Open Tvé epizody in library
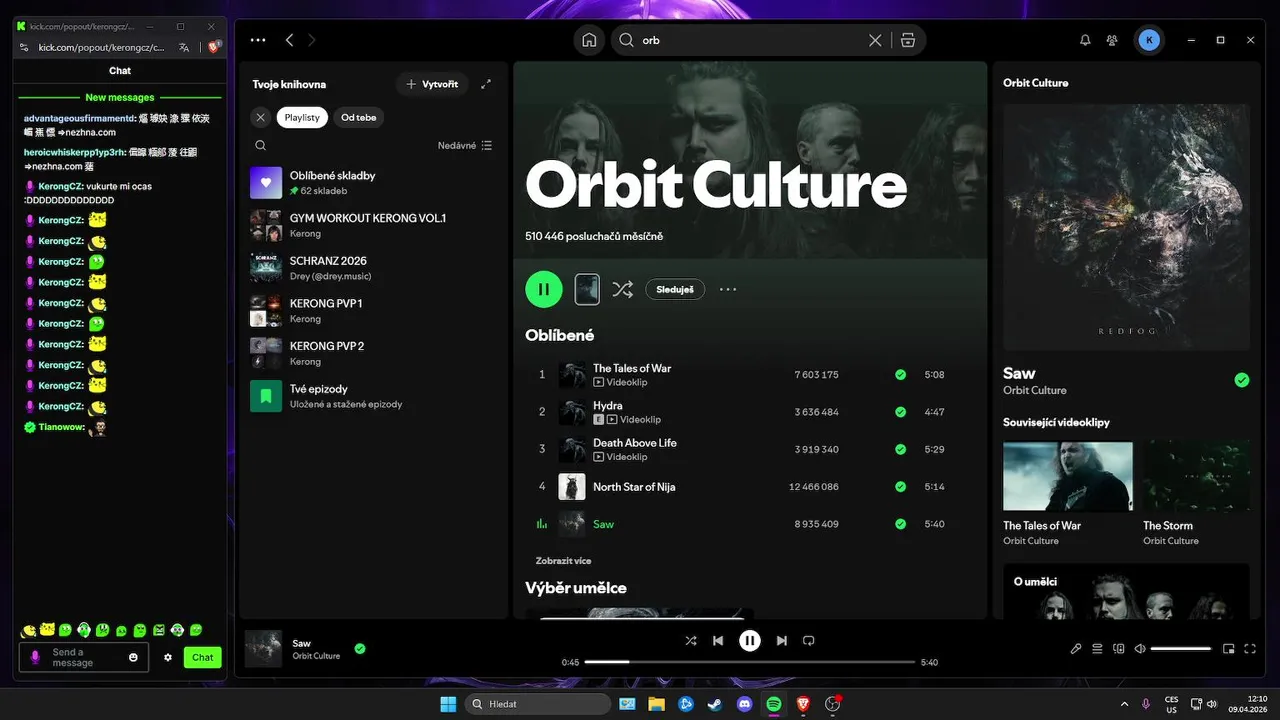Image resolution: width=1280 pixels, height=720 pixels. click(374, 396)
